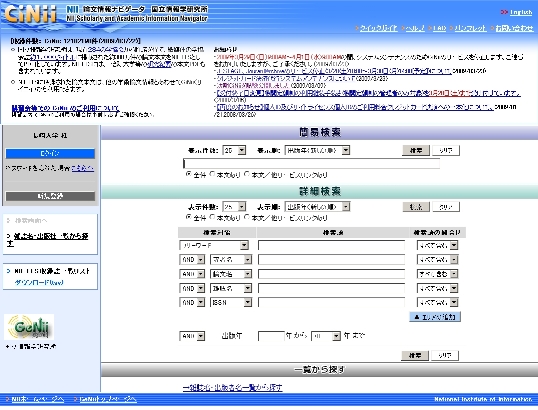This screenshot has height=410, width=538.
Task: Open the help link beside quick guide
Action: pyautogui.click(x=415, y=28)
